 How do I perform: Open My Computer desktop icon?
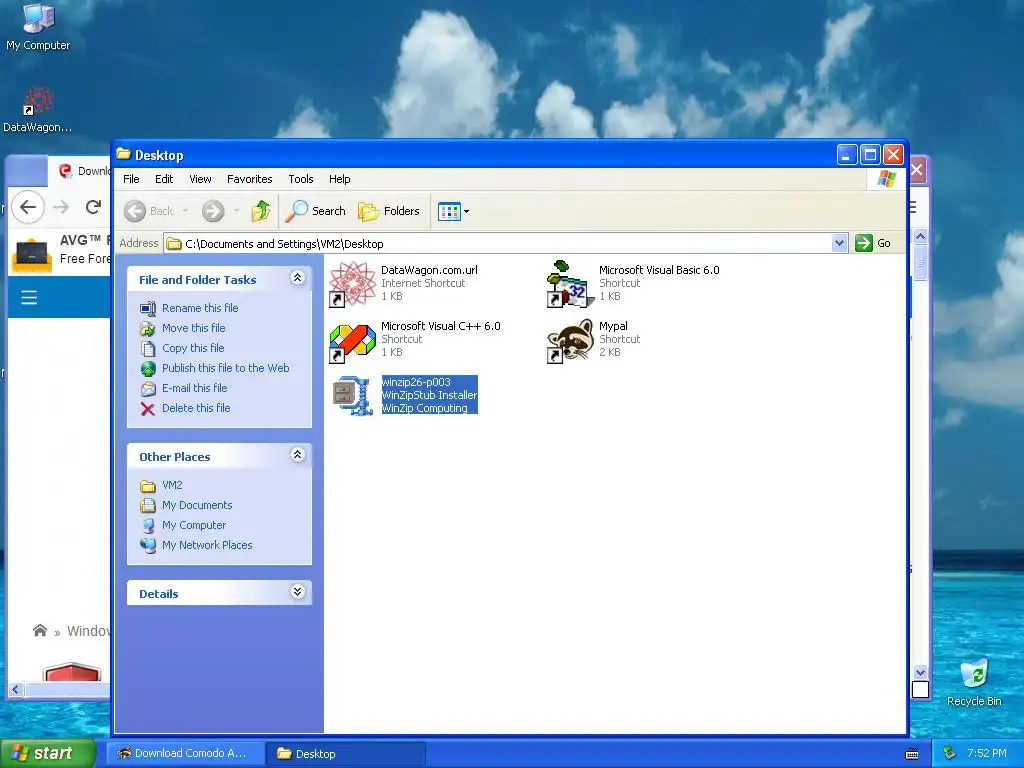tap(38, 27)
